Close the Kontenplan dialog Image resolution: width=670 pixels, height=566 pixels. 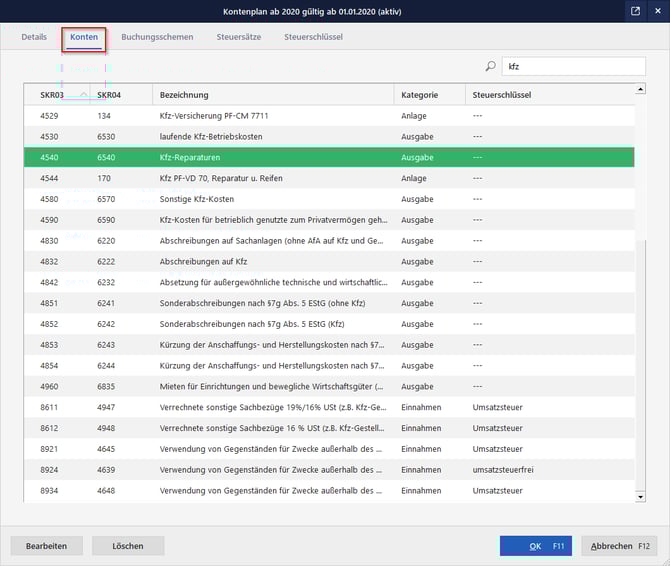658,11
